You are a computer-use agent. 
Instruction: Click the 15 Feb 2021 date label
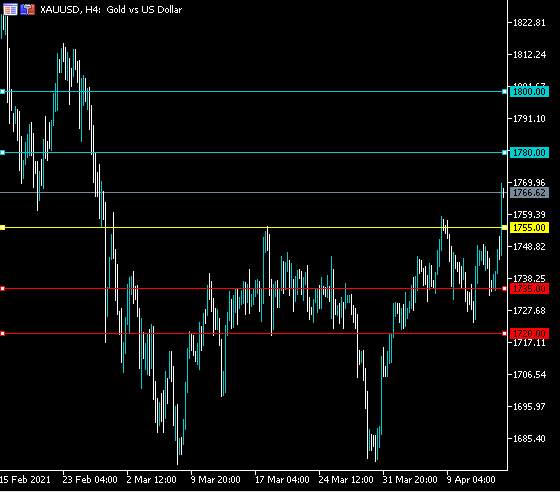point(25,480)
